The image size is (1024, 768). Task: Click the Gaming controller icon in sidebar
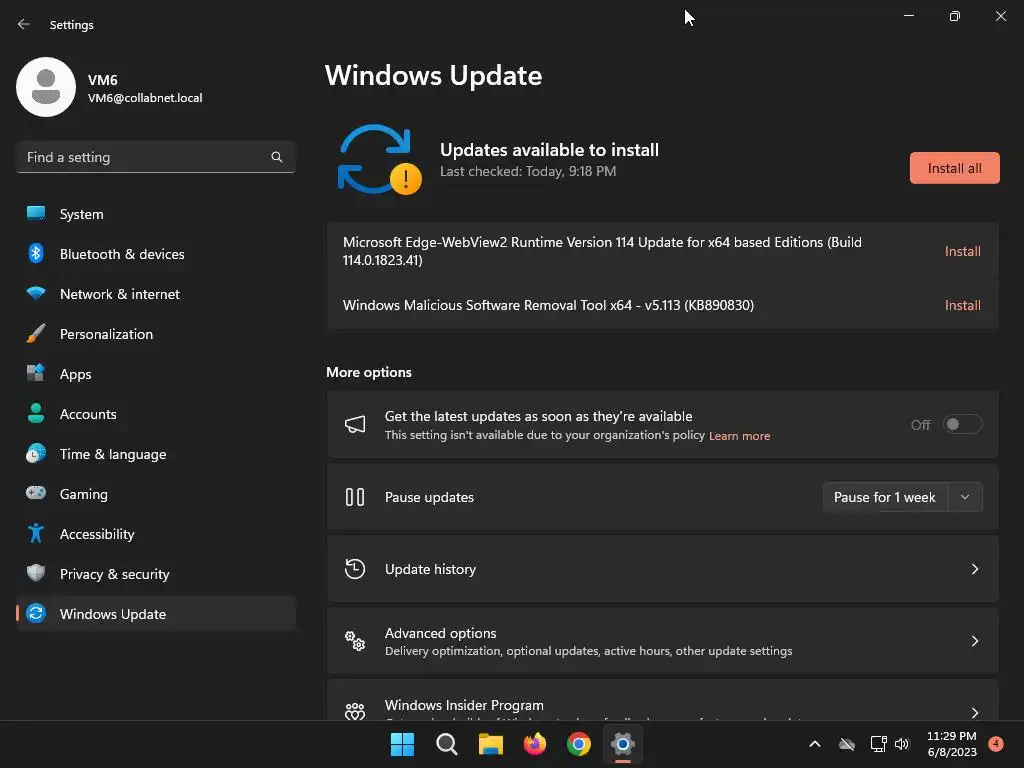pyautogui.click(x=36, y=493)
